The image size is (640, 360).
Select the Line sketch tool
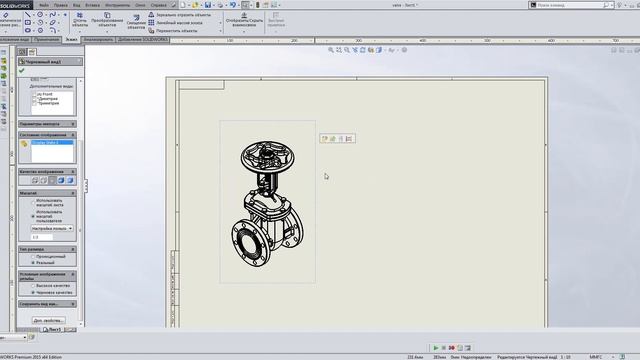click(x=27, y=15)
